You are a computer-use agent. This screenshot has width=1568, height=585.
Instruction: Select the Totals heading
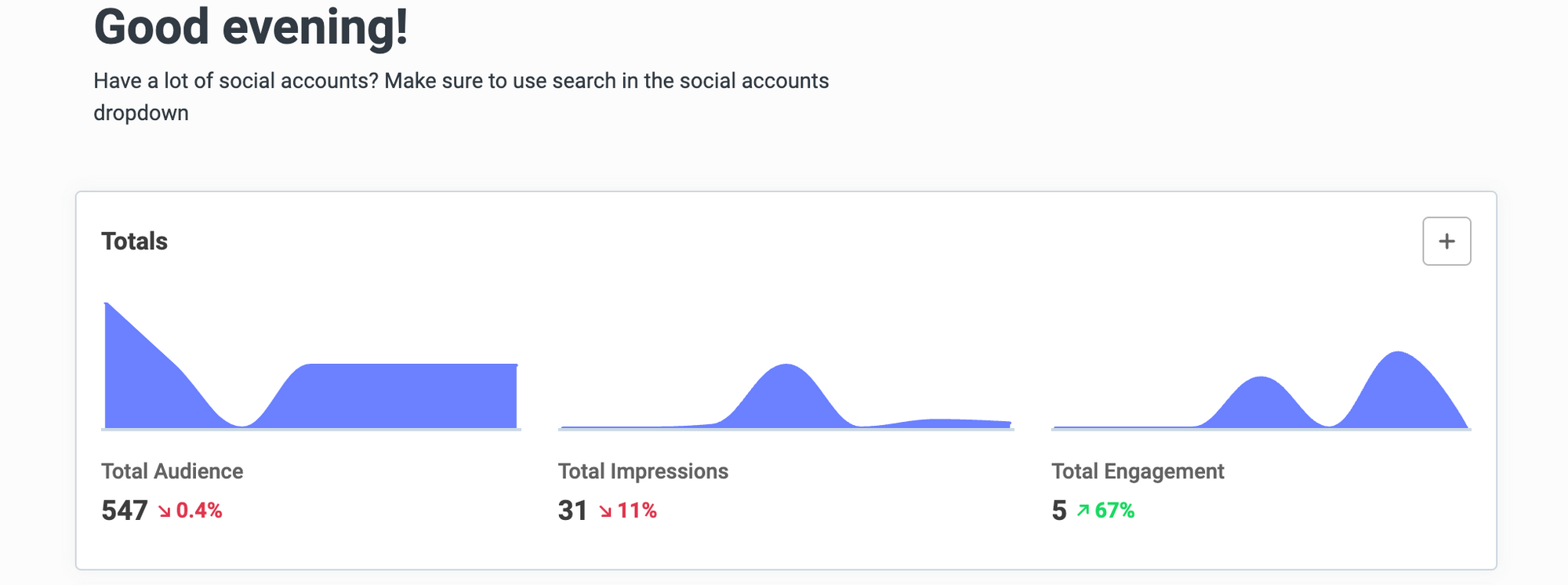(134, 241)
